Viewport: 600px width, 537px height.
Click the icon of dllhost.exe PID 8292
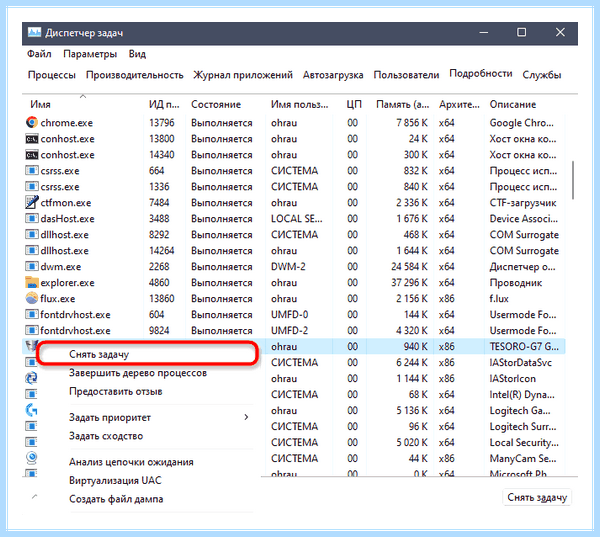[x=32, y=234]
